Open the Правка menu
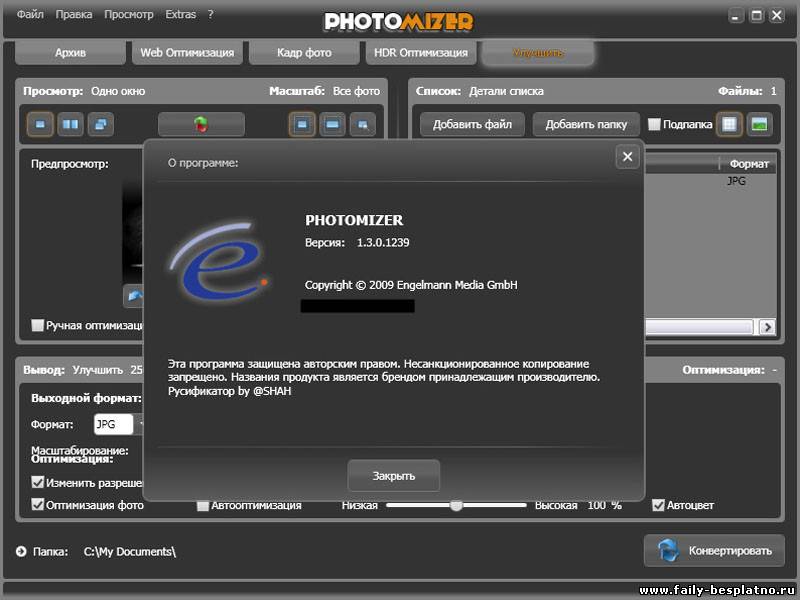This screenshot has width=800, height=600. pyautogui.click(x=74, y=14)
